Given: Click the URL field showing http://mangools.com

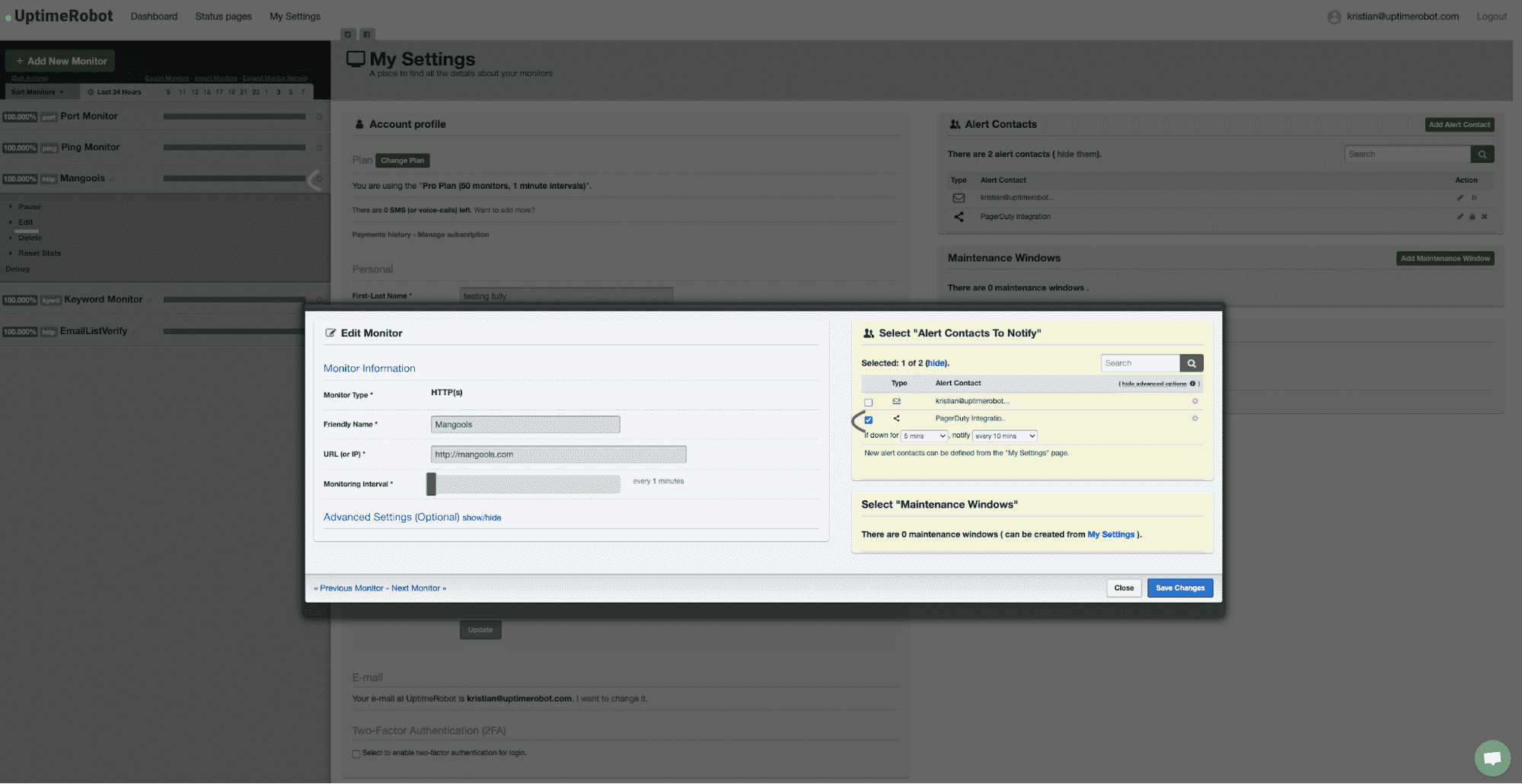Looking at the screenshot, I should point(558,454).
